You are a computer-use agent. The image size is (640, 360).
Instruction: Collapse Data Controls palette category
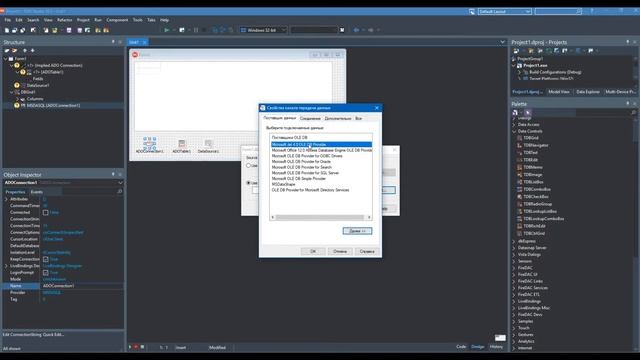click(514, 131)
